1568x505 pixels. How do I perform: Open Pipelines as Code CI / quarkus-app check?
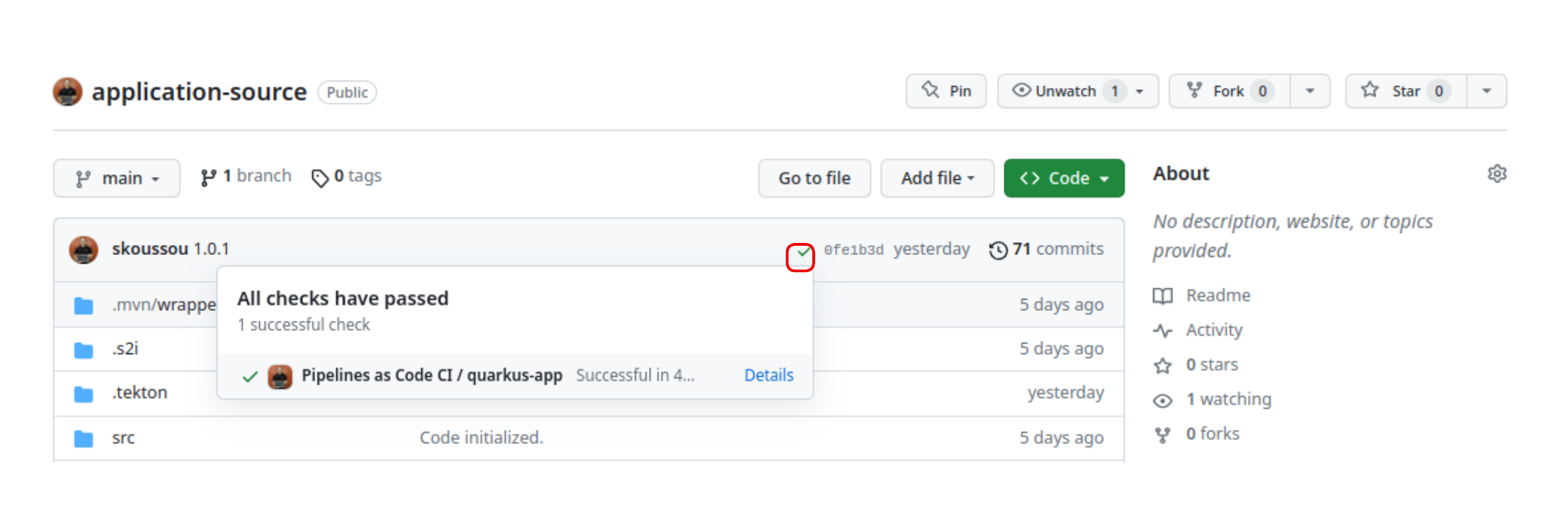pyautogui.click(x=432, y=375)
